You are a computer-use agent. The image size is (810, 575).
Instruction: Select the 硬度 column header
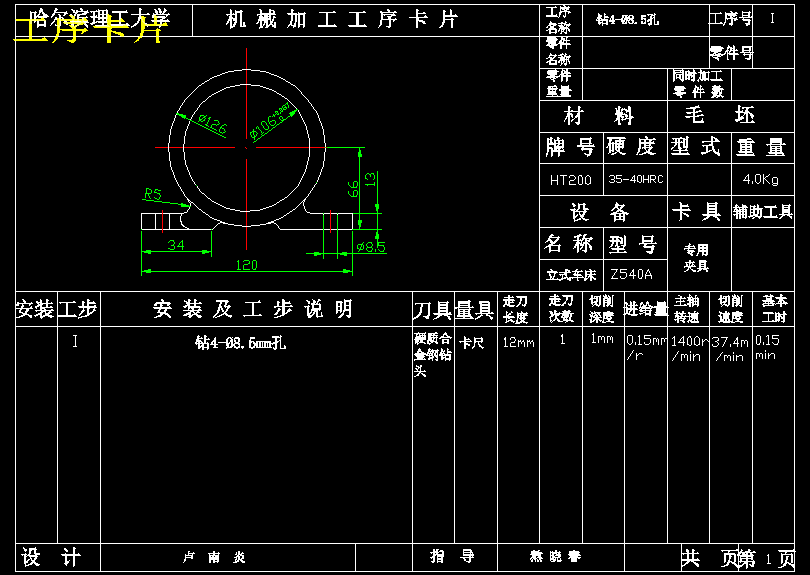(x=632, y=147)
